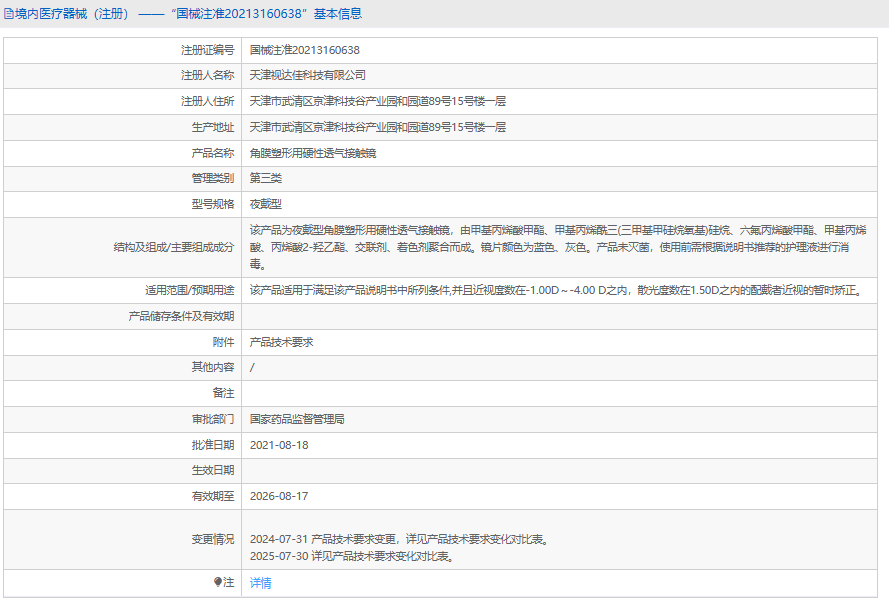Click attachment value 产品技术要求

(x=282, y=342)
